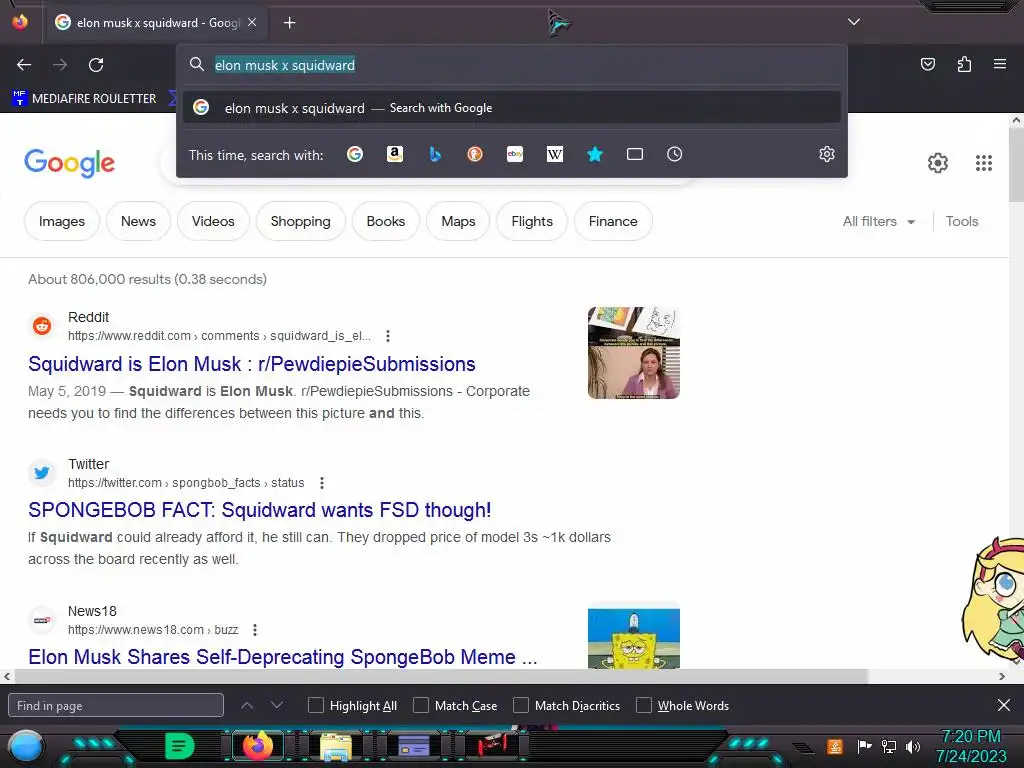Open Elon Musk Shares SpongeBob Meme link

pos(283,657)
